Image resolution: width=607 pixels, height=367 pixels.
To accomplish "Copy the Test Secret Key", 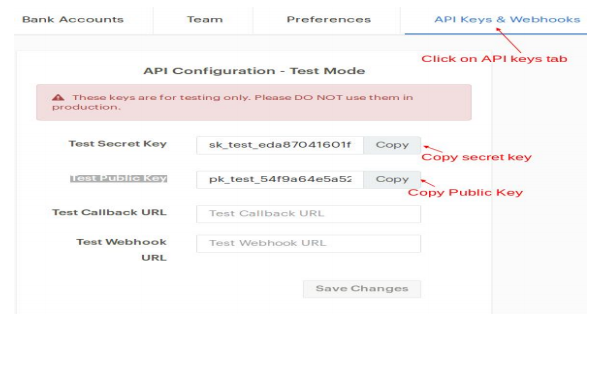I will (x=392, y=145).
